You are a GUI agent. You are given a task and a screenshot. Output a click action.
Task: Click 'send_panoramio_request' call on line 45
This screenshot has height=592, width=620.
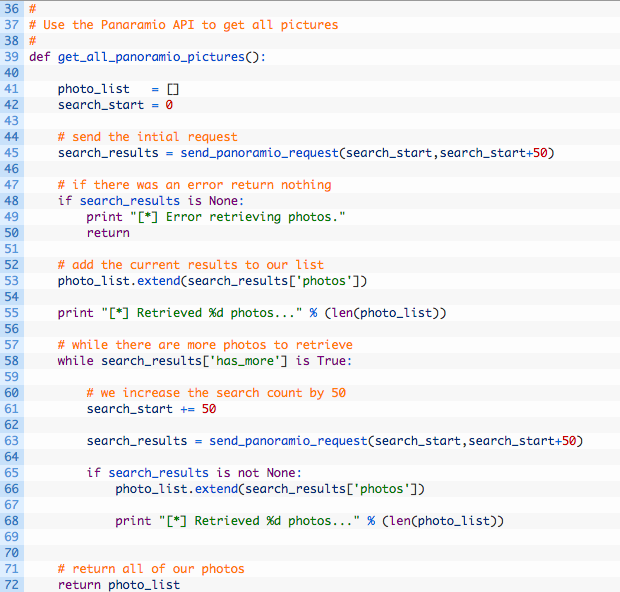pos(259,153)
